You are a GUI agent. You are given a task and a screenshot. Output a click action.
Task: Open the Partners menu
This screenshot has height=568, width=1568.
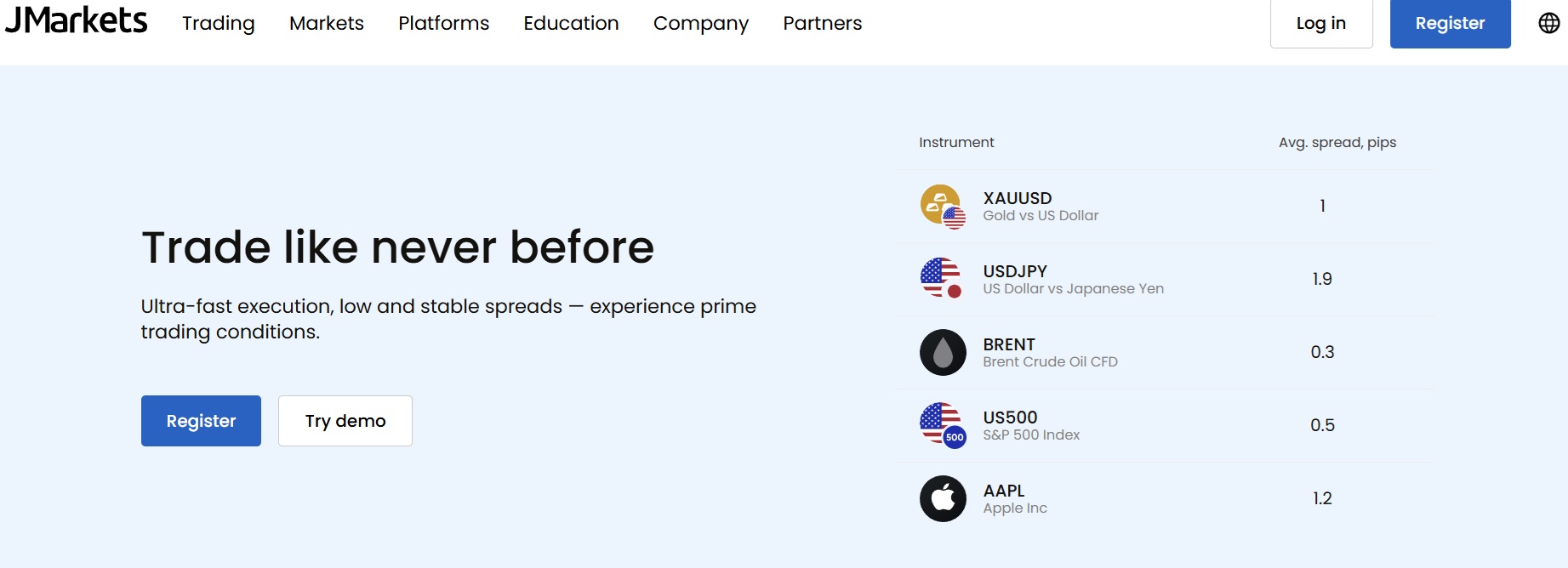click(822, 23)
